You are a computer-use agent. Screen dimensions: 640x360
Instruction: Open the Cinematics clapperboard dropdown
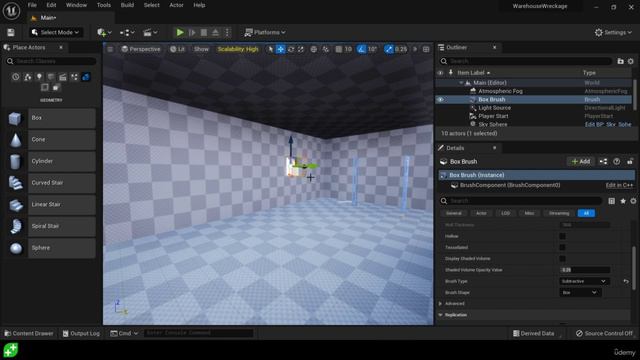pos(150,32)
